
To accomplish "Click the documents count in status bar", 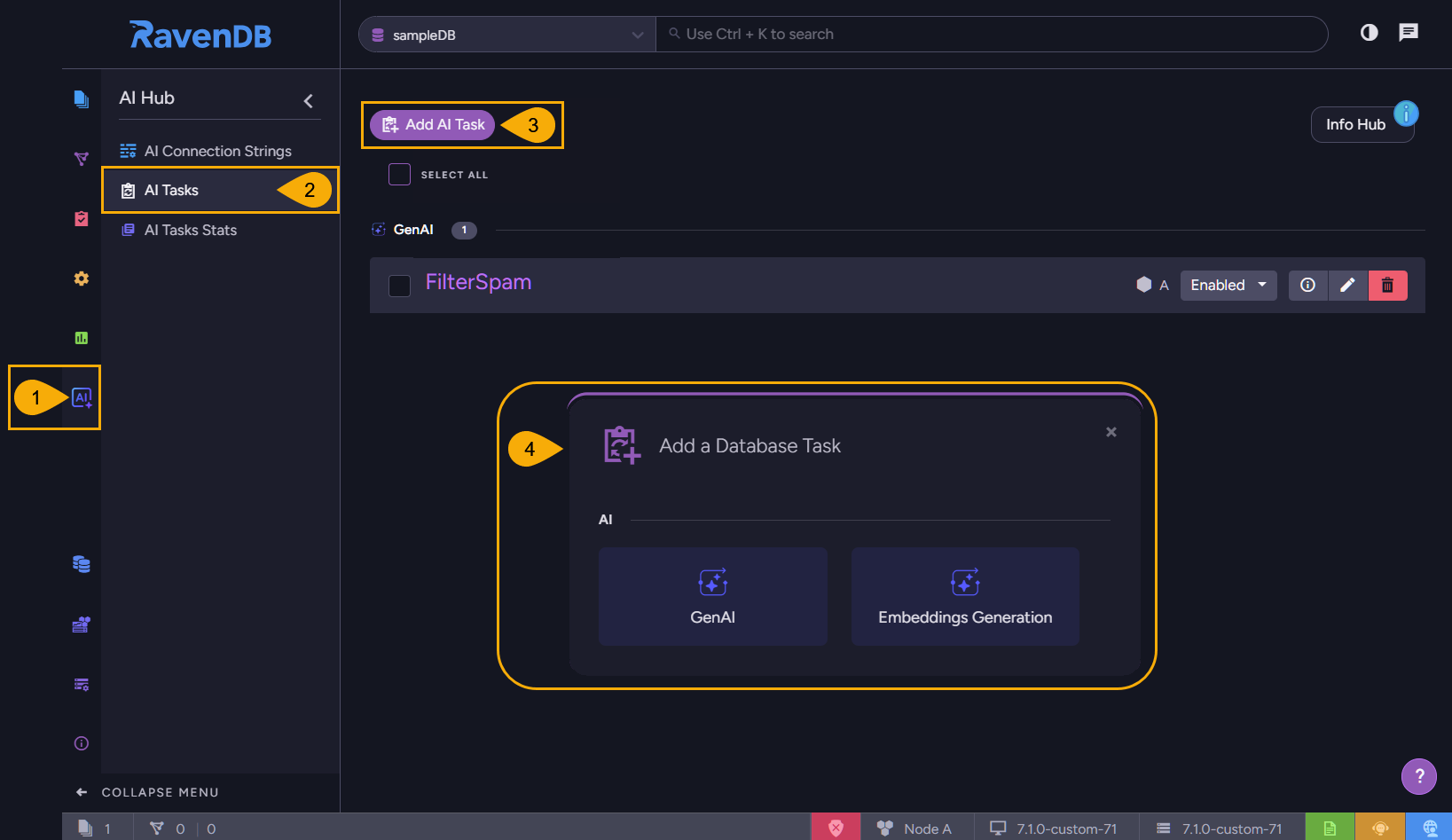I will coord(95,828).
